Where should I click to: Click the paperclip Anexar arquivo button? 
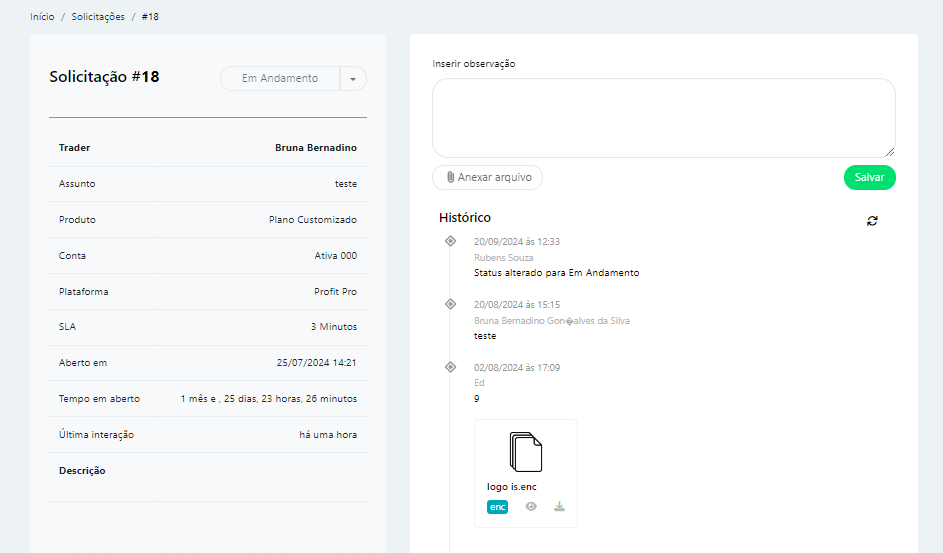(487, 177)
